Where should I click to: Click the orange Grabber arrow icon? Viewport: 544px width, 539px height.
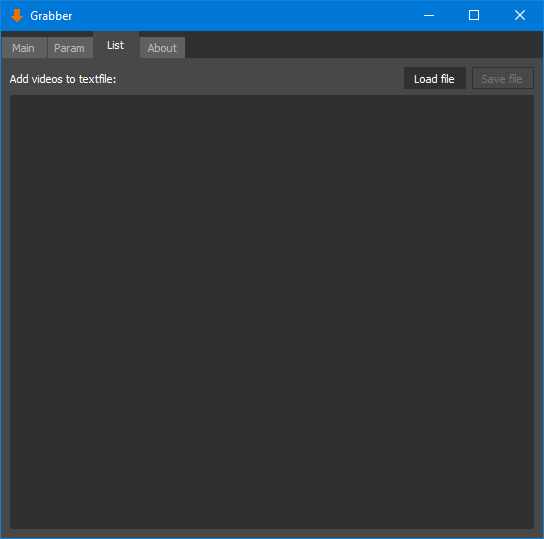tap(17, 16)
